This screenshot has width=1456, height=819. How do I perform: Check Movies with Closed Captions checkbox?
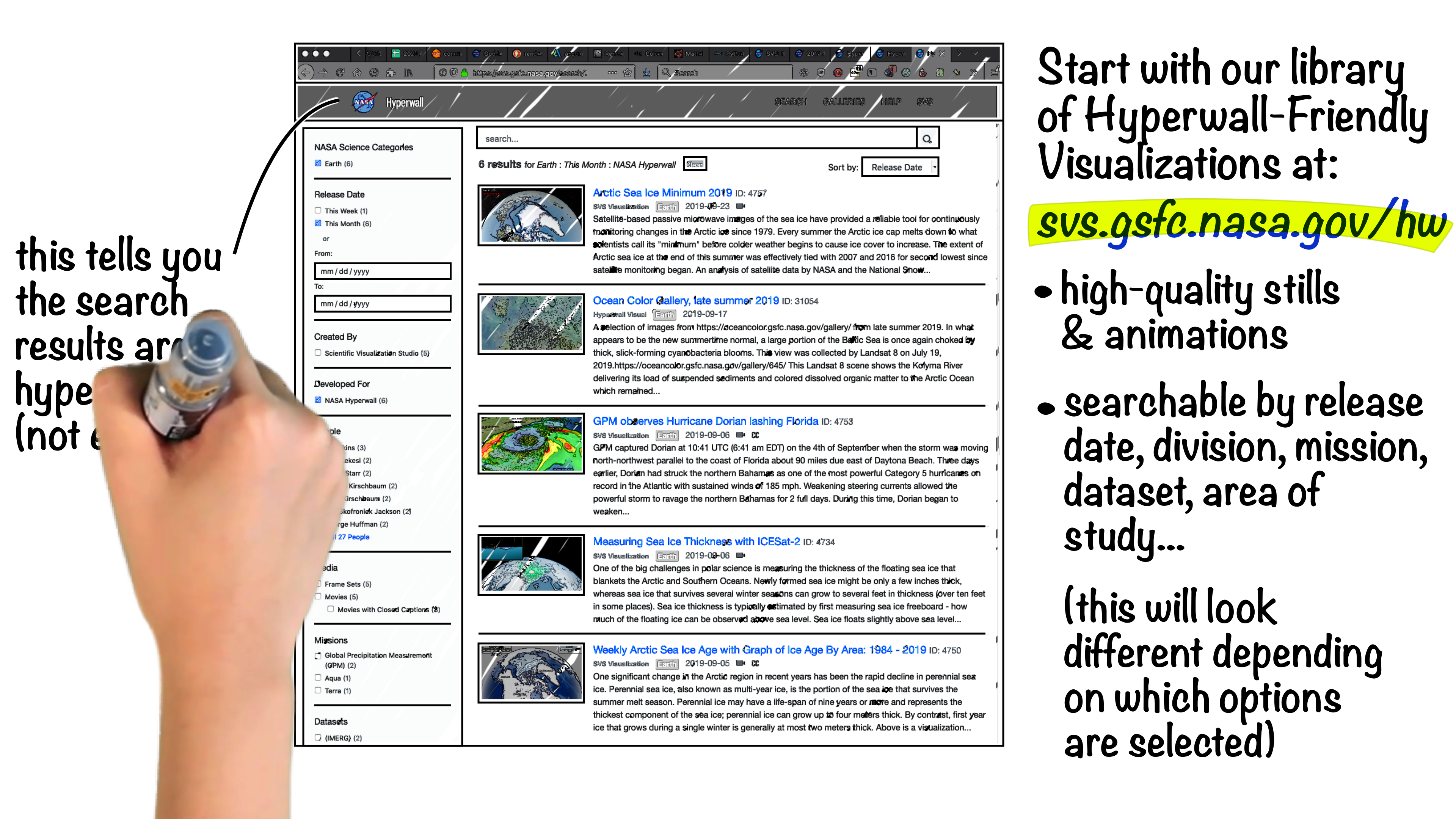point(331,609)
